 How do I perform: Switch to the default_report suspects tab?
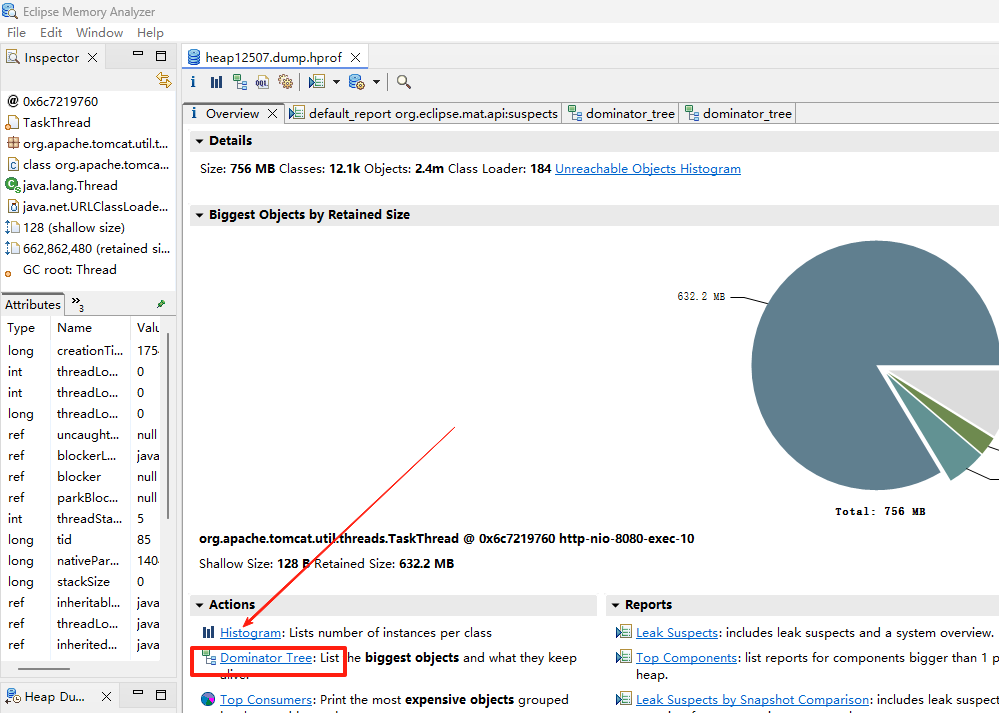(423, 114)
